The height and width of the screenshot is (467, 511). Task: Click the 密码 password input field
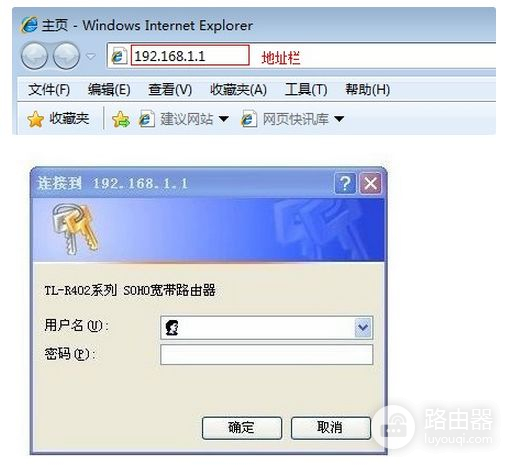[x=266, y=355]
